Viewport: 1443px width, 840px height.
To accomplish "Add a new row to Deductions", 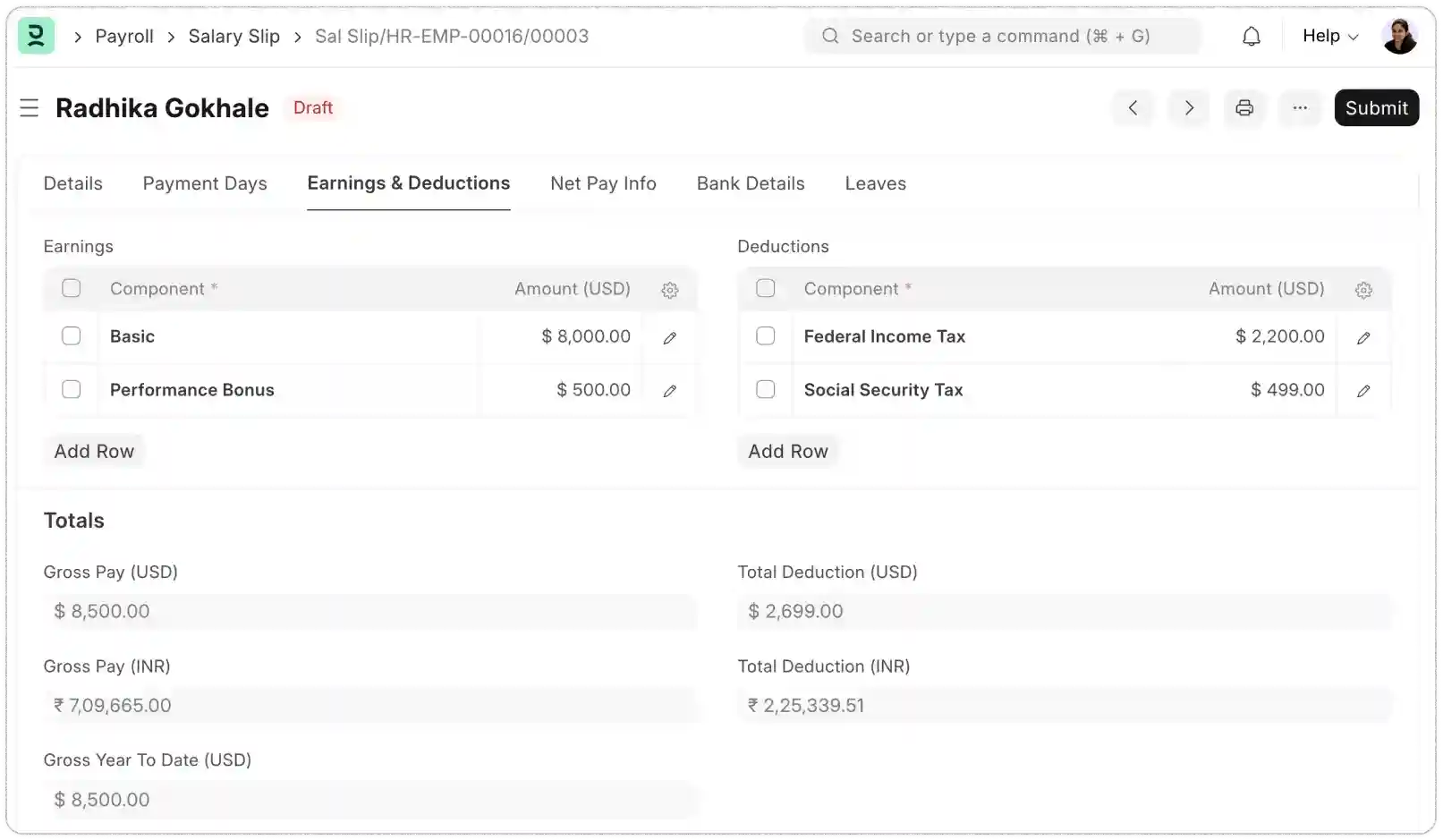I will click(x=787, y=451).
